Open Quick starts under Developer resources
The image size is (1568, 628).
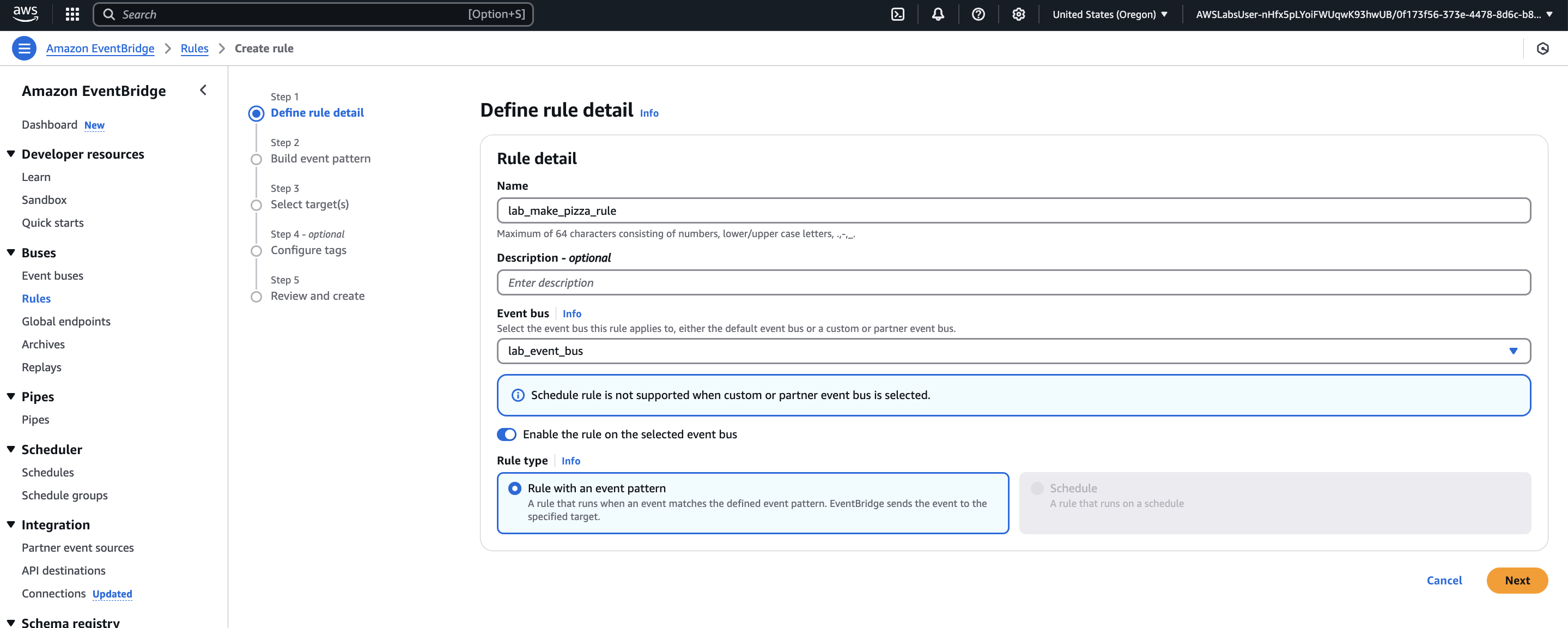52,222
